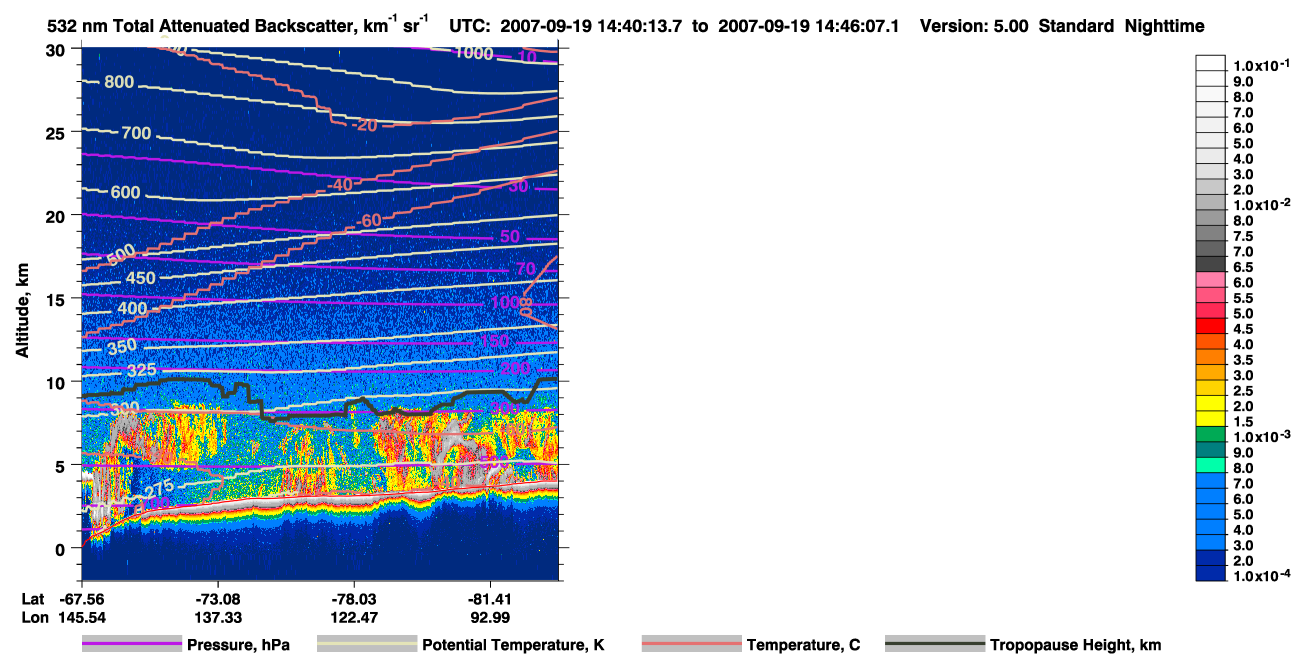Click the green colorbar swatch beside 1.0x10-3
This screenshot has height=667, width=1300.
click(1211, 434)
